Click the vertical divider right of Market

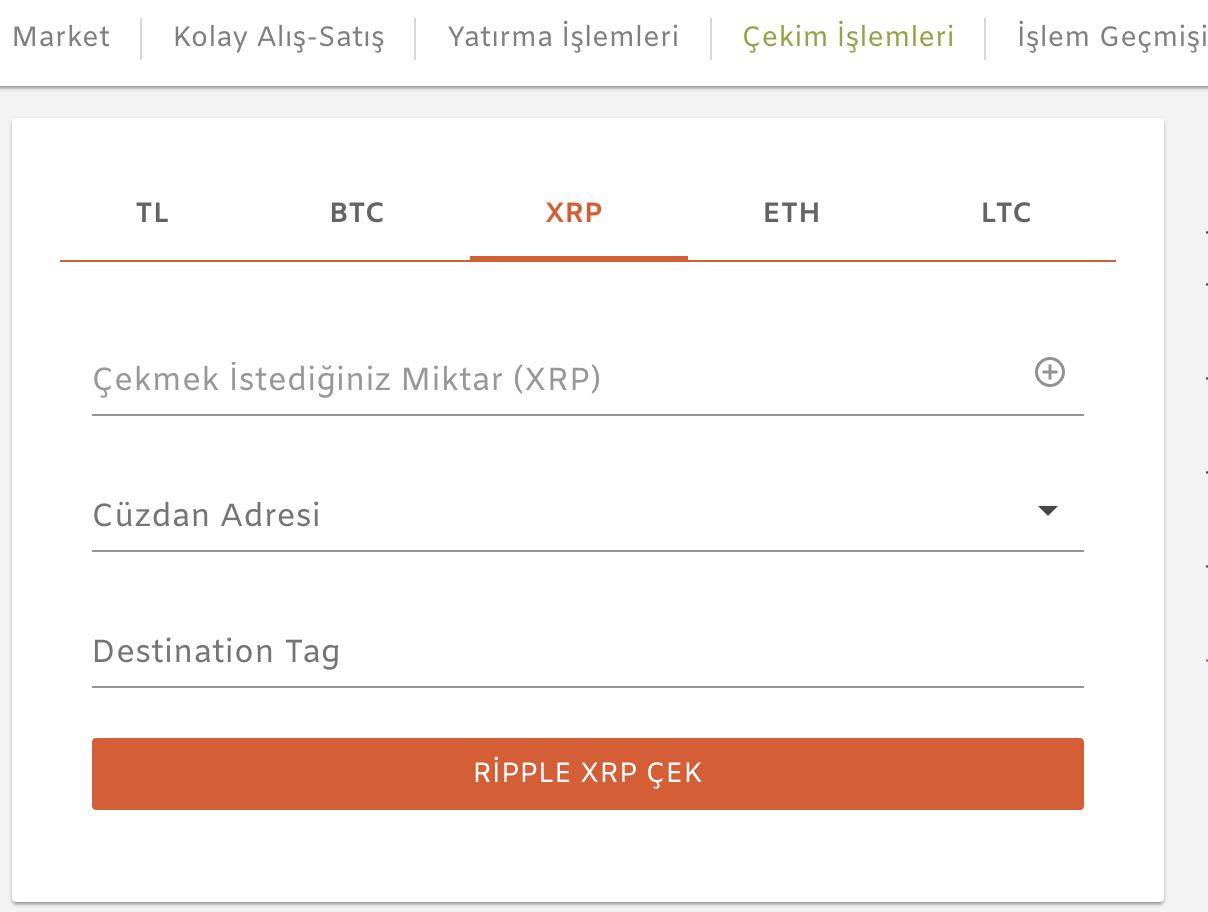coord(142,38)
